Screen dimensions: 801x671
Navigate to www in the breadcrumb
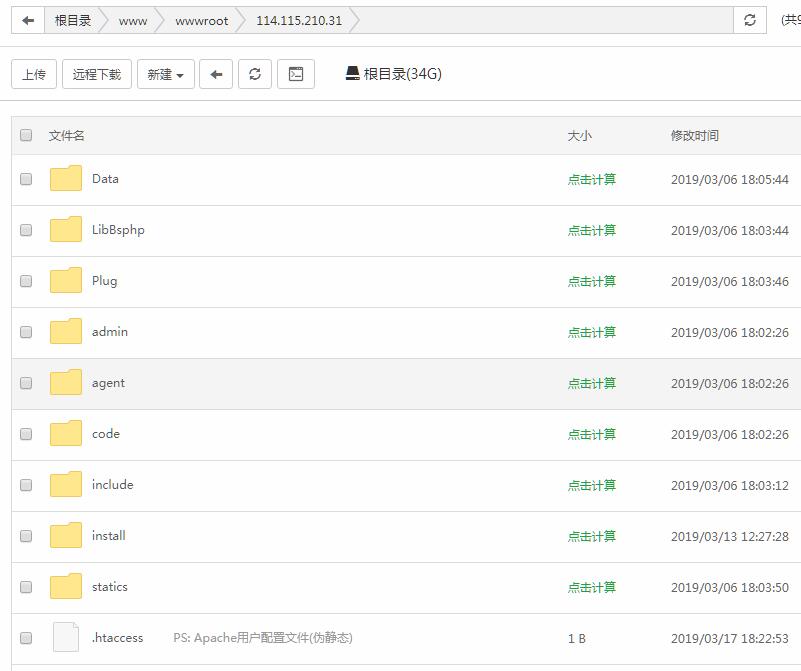[x=133, y=21]
